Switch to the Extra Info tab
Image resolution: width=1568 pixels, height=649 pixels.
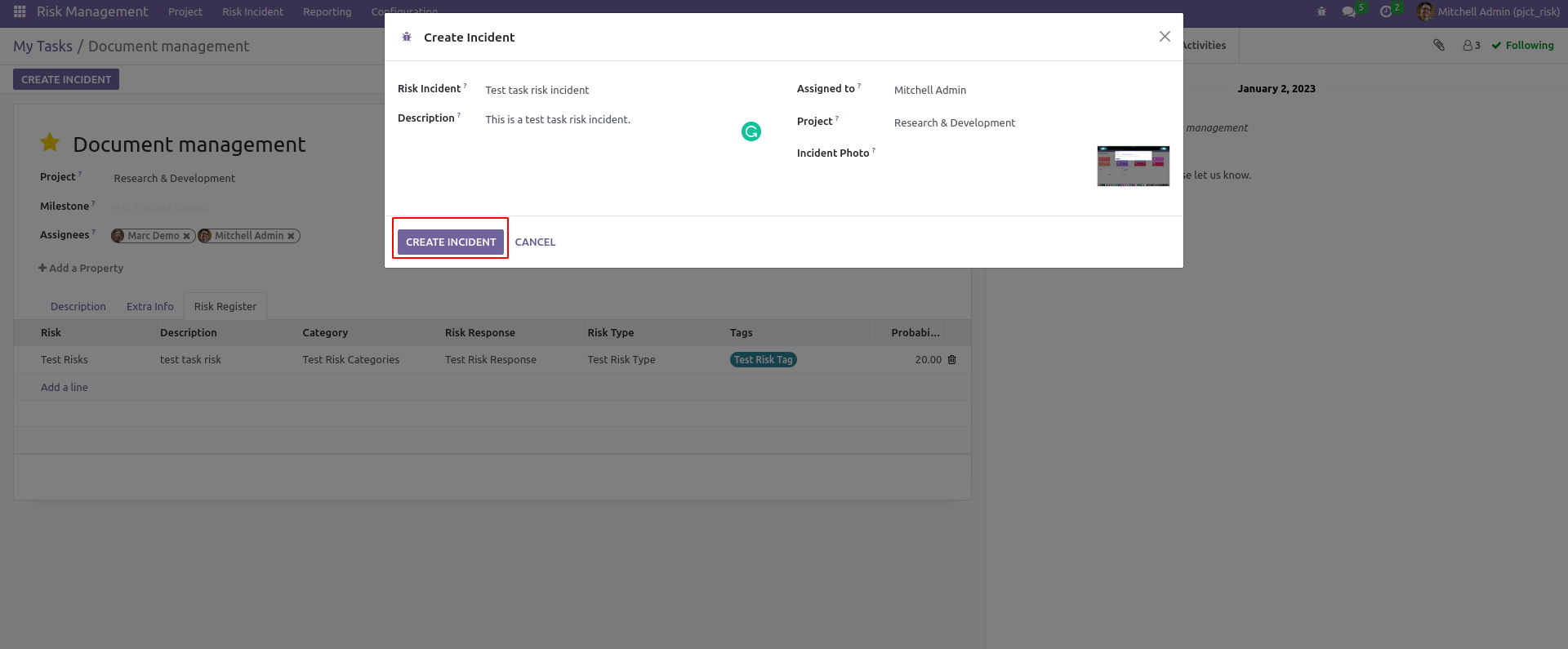pos(149,306)
